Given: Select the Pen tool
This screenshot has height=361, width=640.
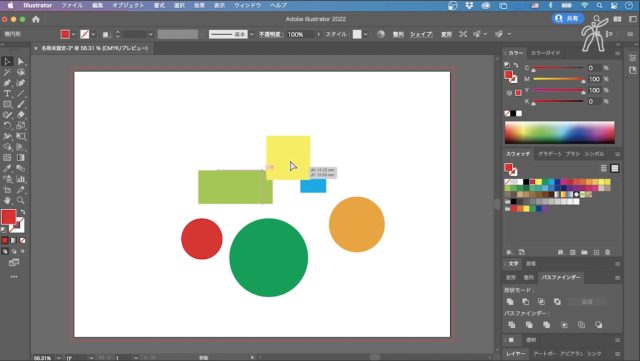Looking at the screenshot, I should point(7,83).
